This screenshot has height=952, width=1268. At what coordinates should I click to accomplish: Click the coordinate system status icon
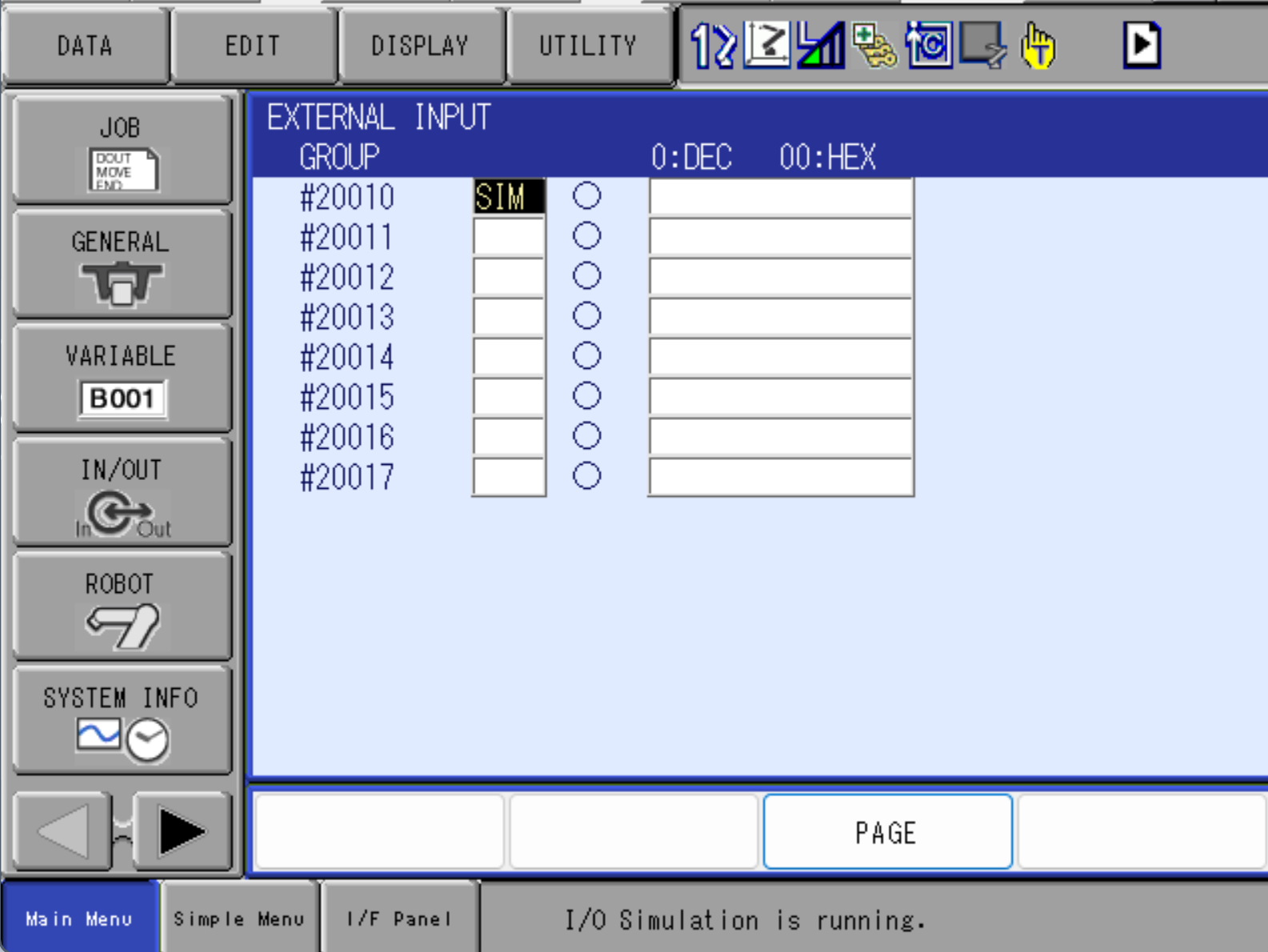[x=767, y=45]
